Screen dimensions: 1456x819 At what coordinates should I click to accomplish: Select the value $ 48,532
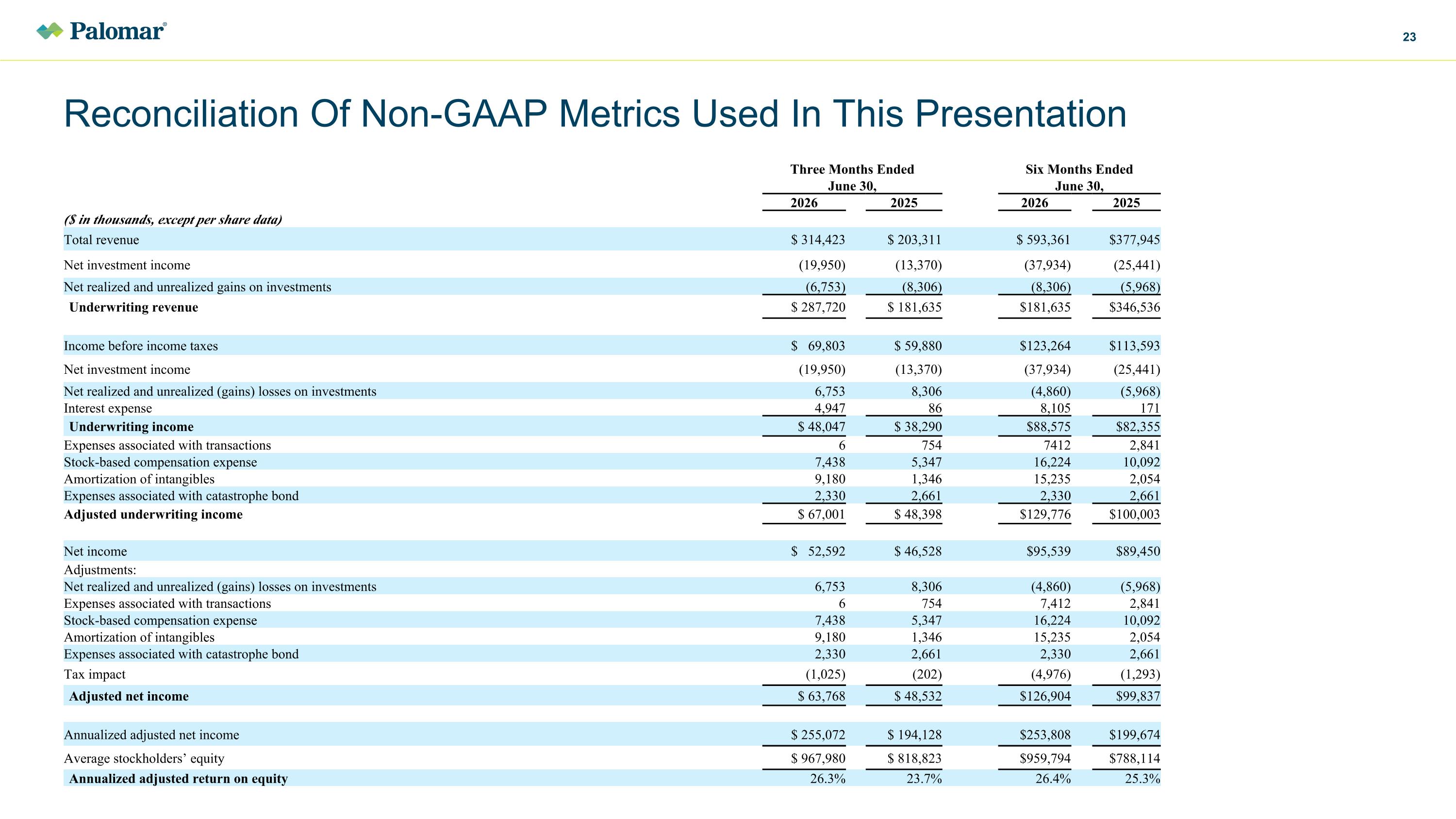click(x=918, y=696)
